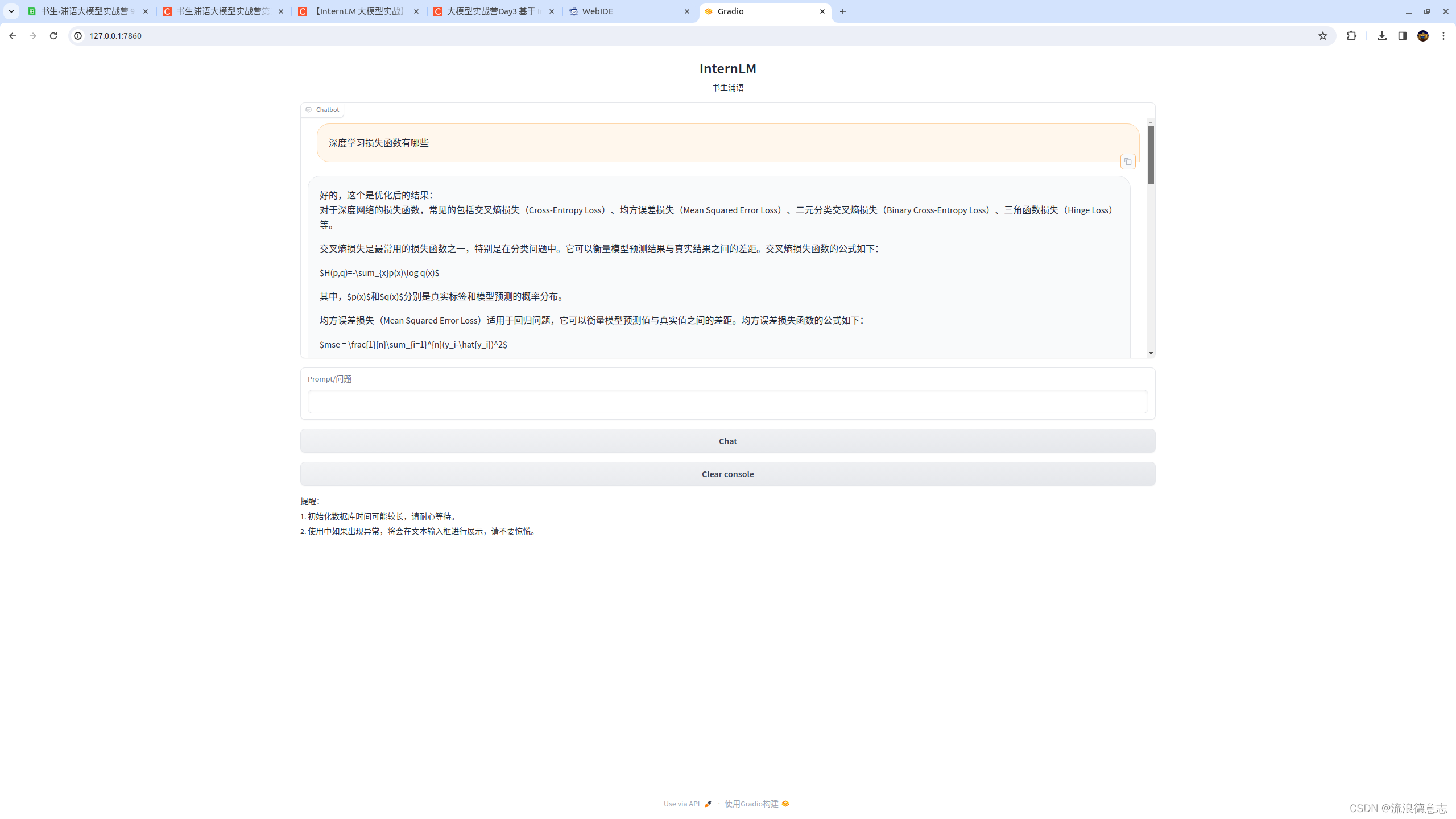Restore down the browser window
Image resolution: width=1456 pixels, height=819 pixels.
click(1427, 11)
